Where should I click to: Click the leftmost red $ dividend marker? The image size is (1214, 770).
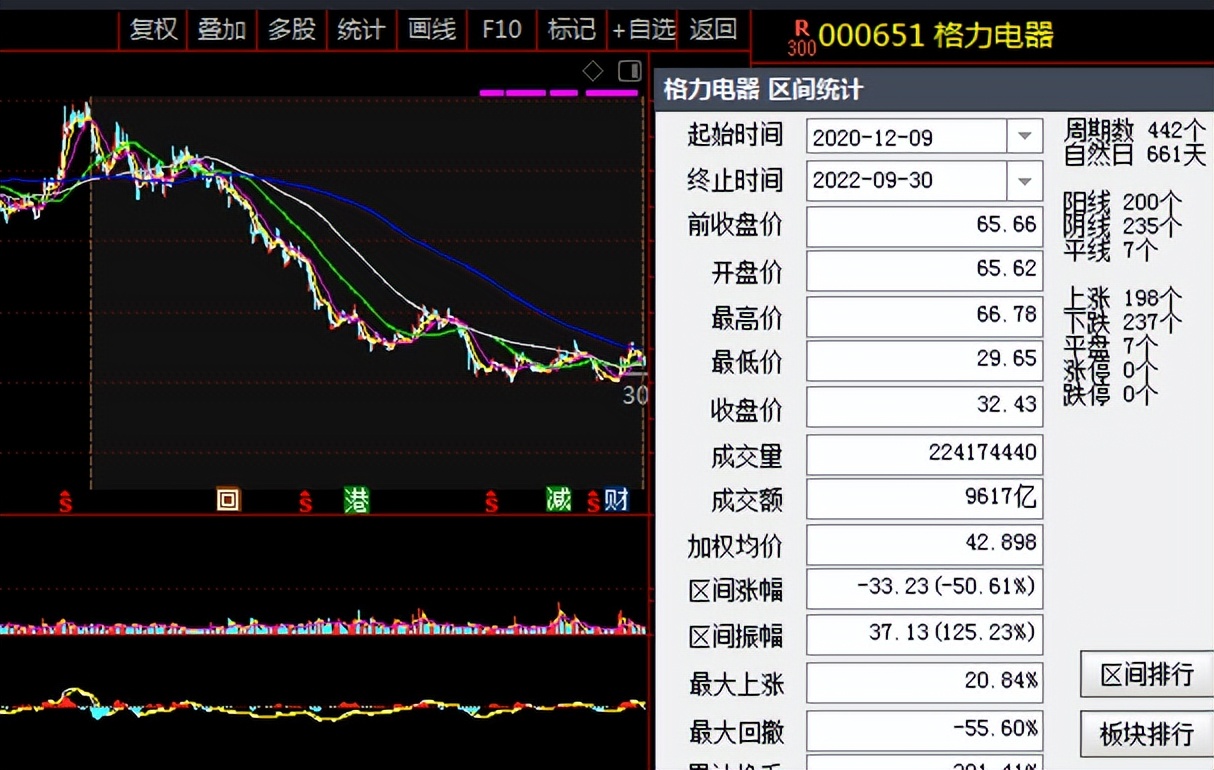click(x=64, y=503)
